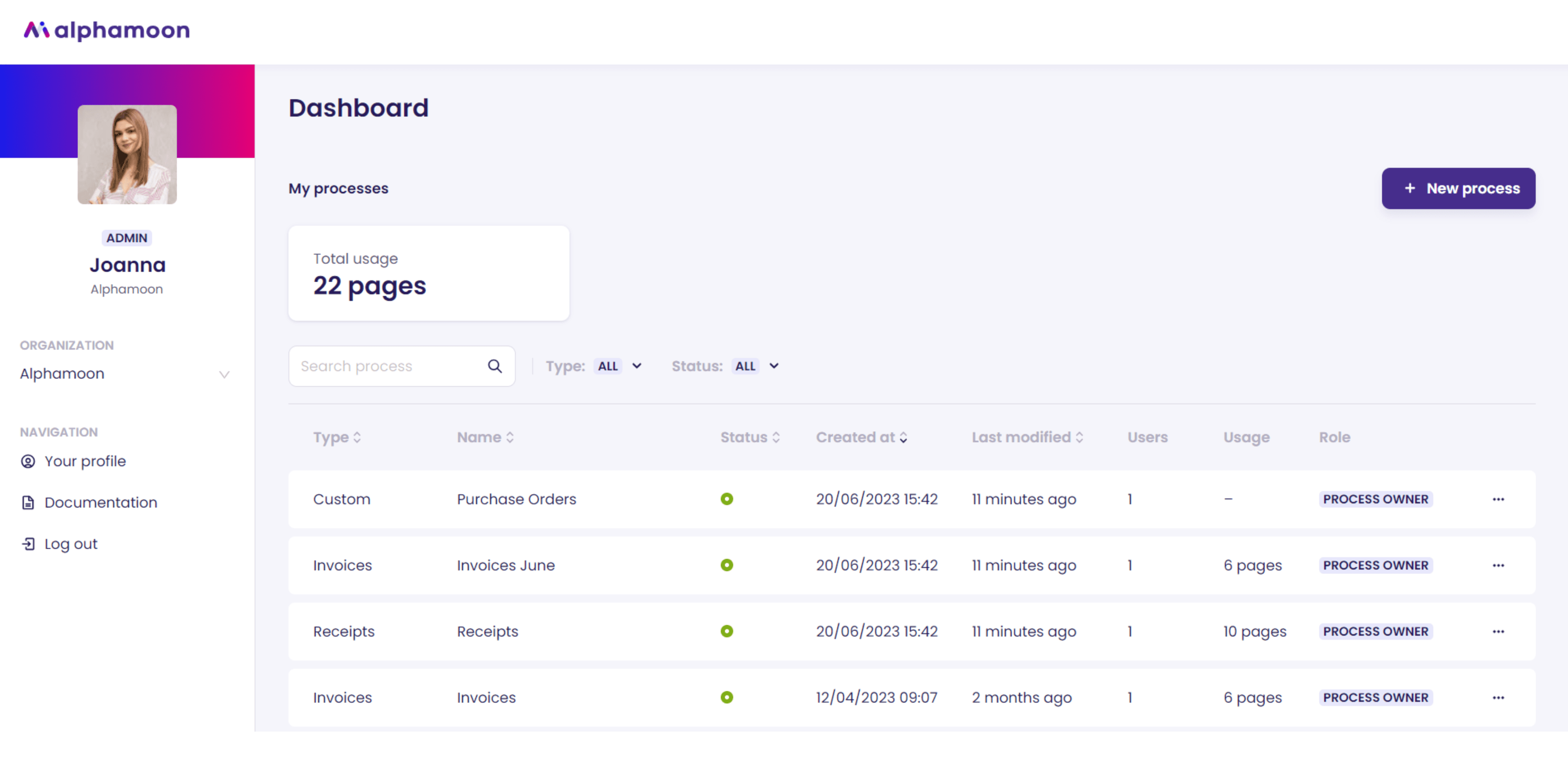This screenshot has width=1568, height=784.
Task: Open more options for Invoices June
Action: (x=1498, y=566)
